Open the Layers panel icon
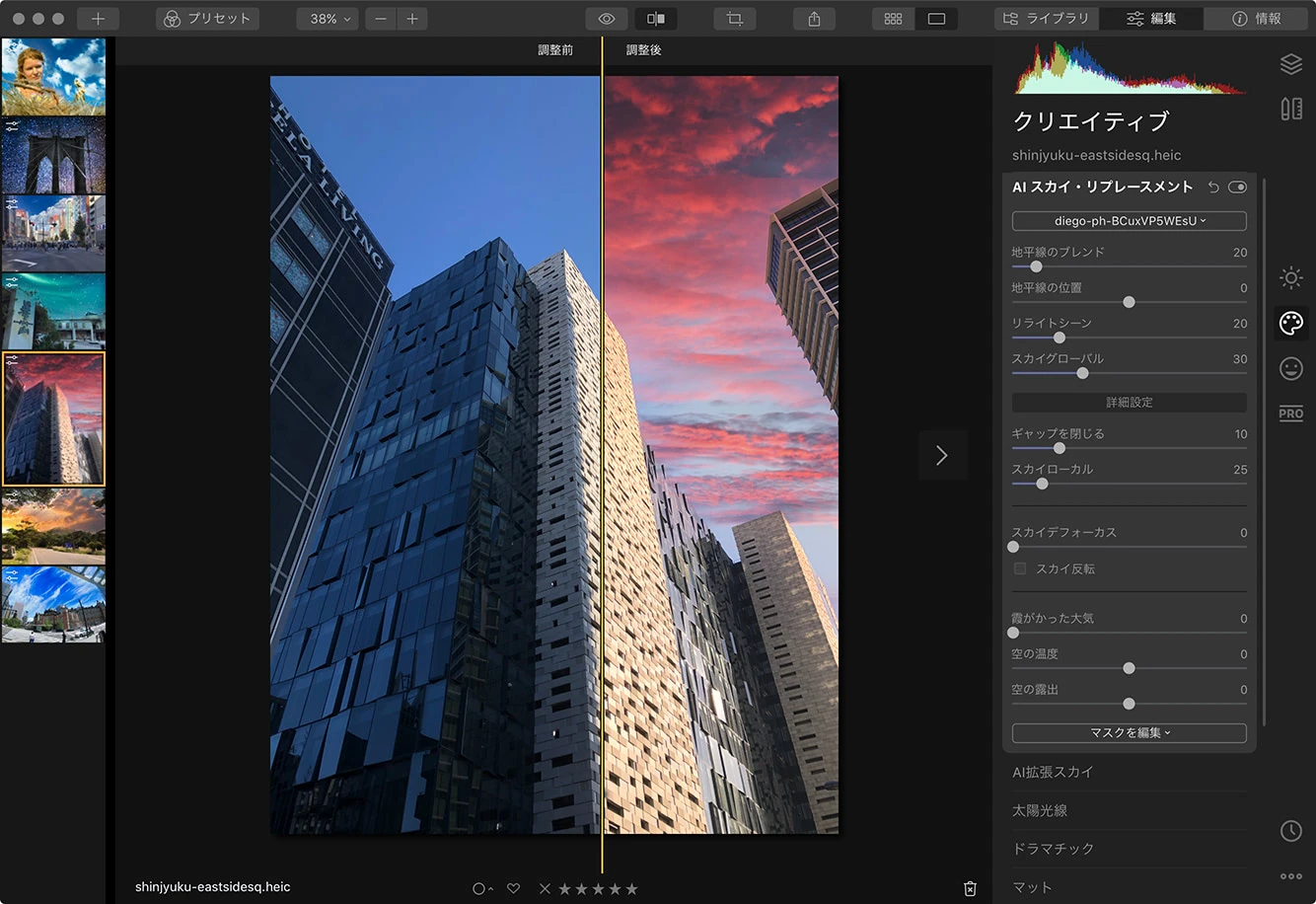Screen dimensions: 1316x904 click(1290, 64)
